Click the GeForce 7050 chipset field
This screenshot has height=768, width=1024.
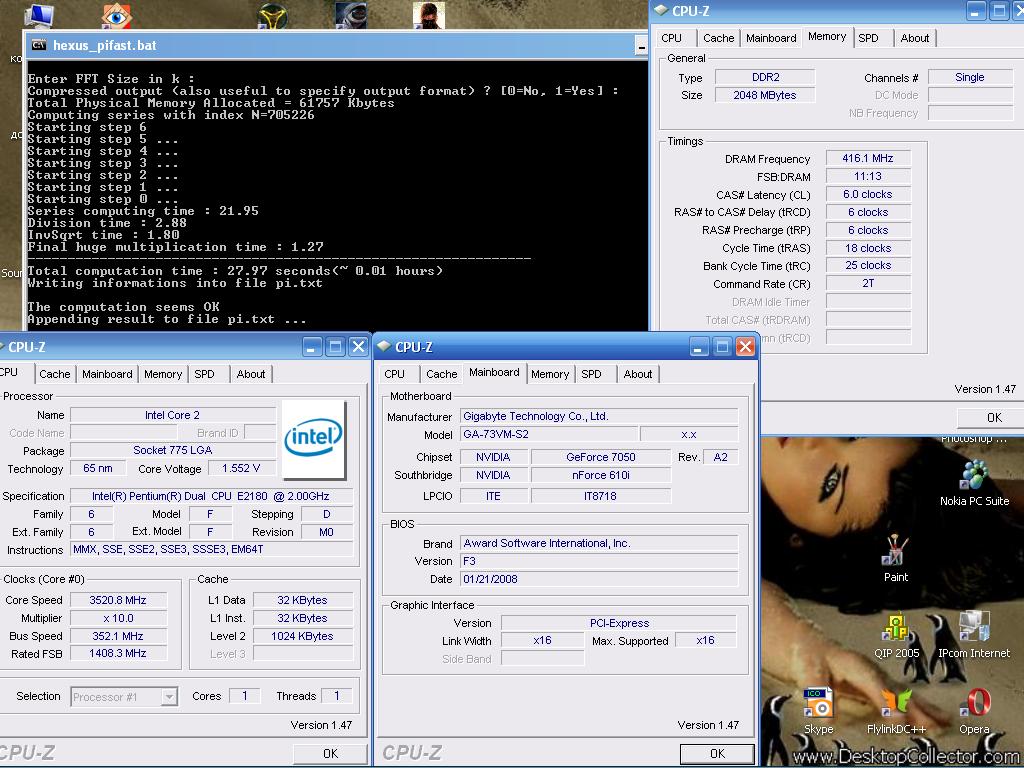coord(600,457)
